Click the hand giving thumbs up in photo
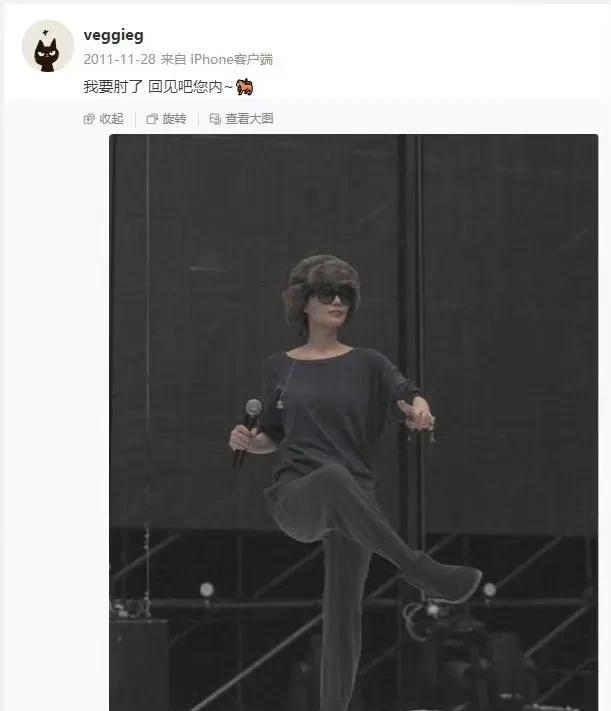Screen dimensions: 611x711 416,414
